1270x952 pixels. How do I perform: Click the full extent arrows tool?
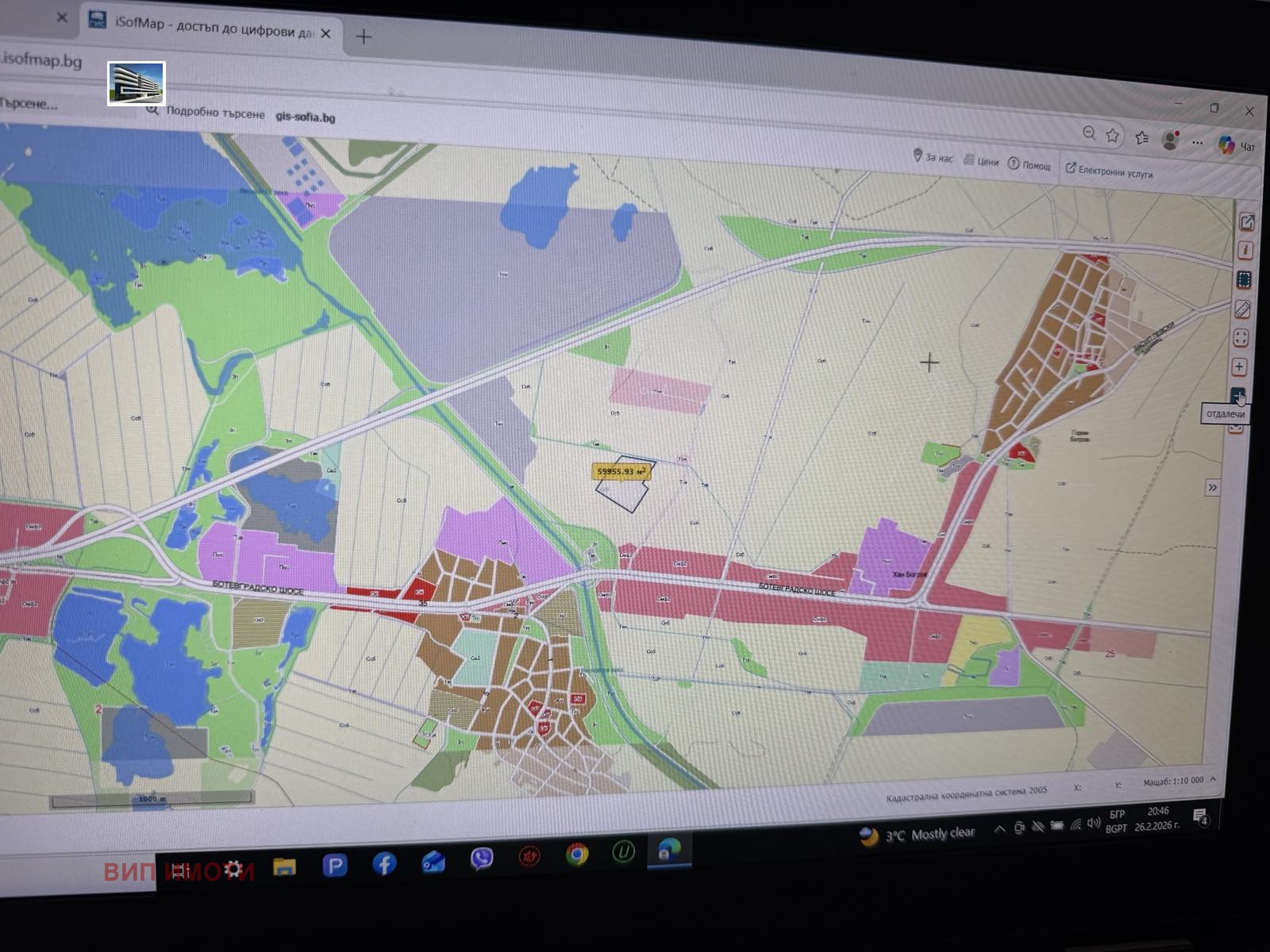[x=1242, y=337]
